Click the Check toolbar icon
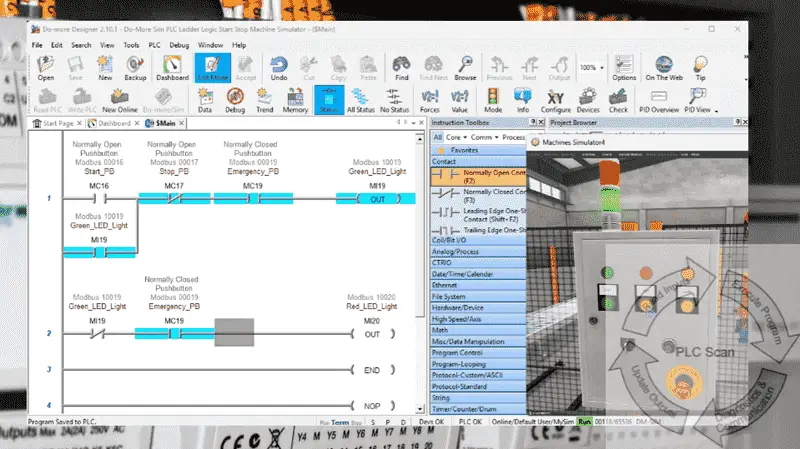 [618, 100]
